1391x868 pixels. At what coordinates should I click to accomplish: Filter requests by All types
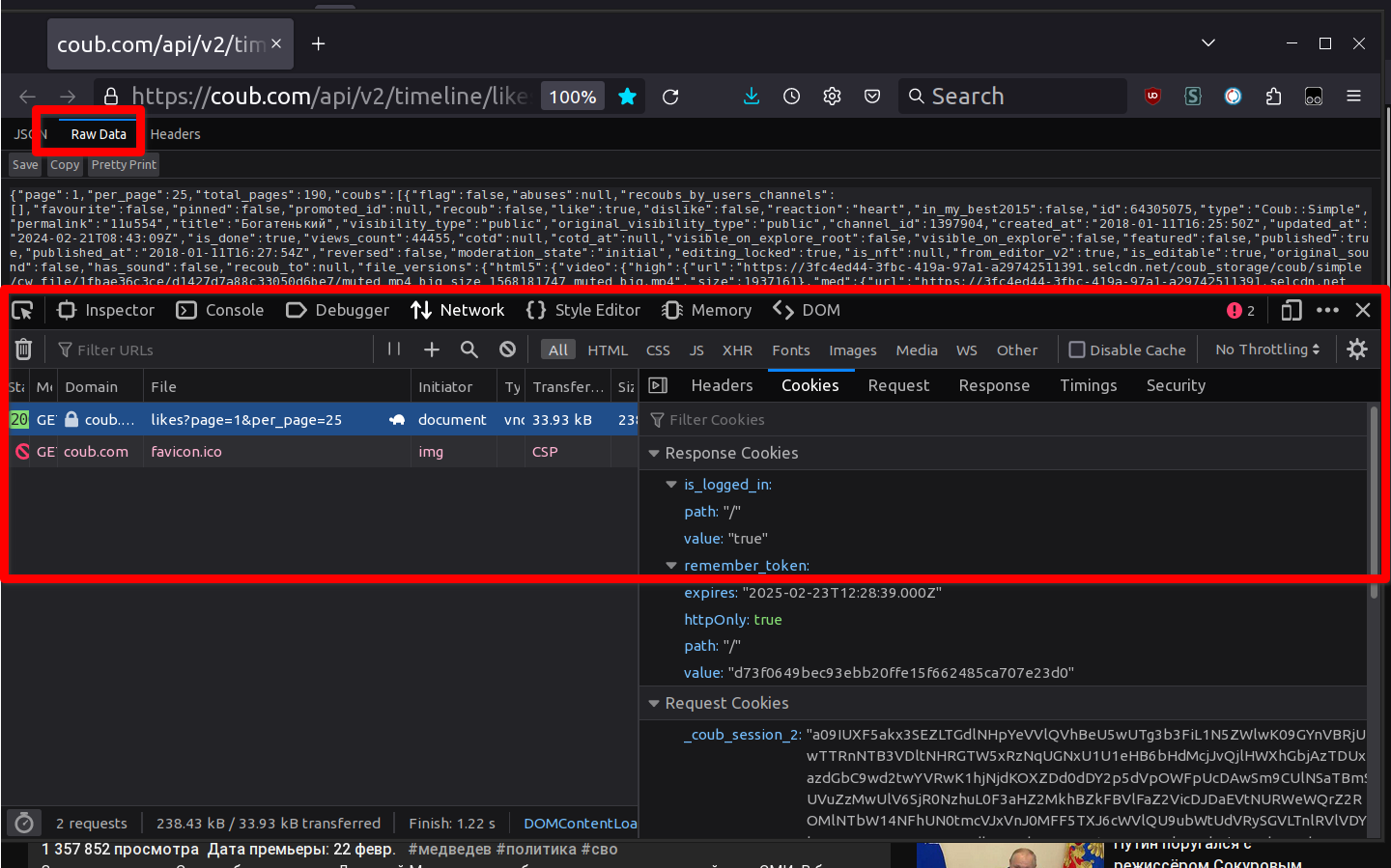coord(558,350)
